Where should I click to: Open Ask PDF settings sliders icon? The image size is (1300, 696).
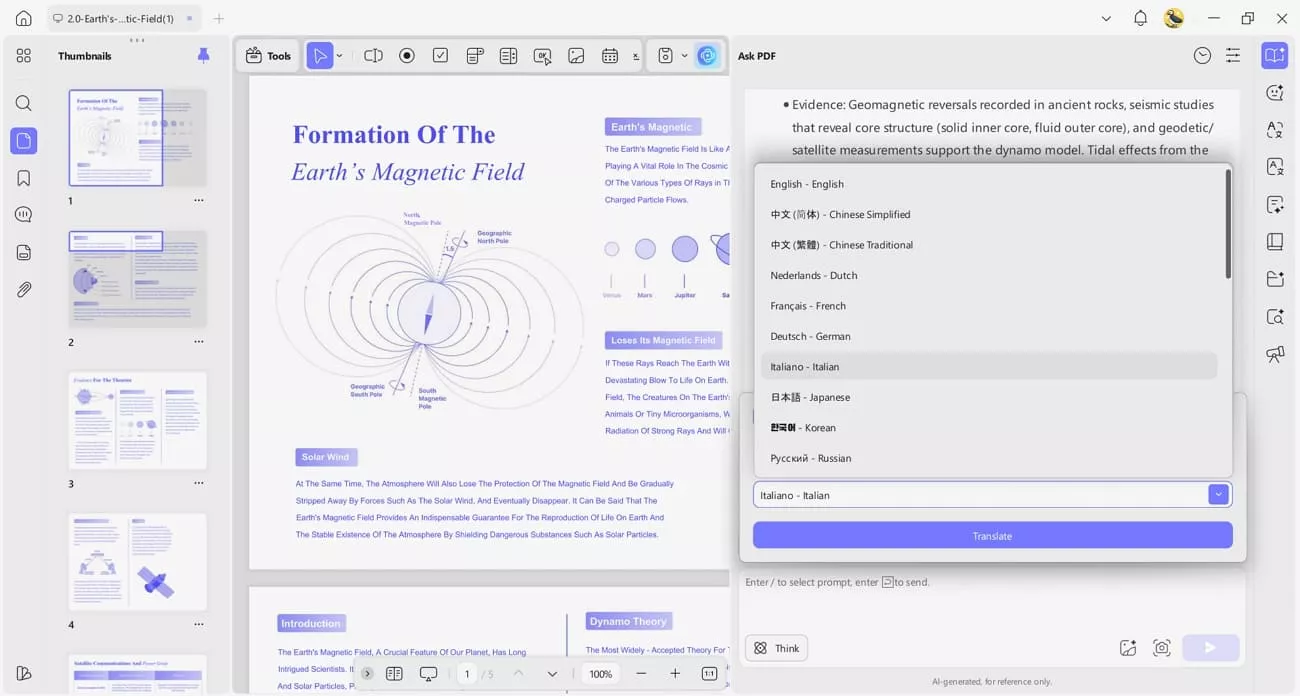(1233, 56)
